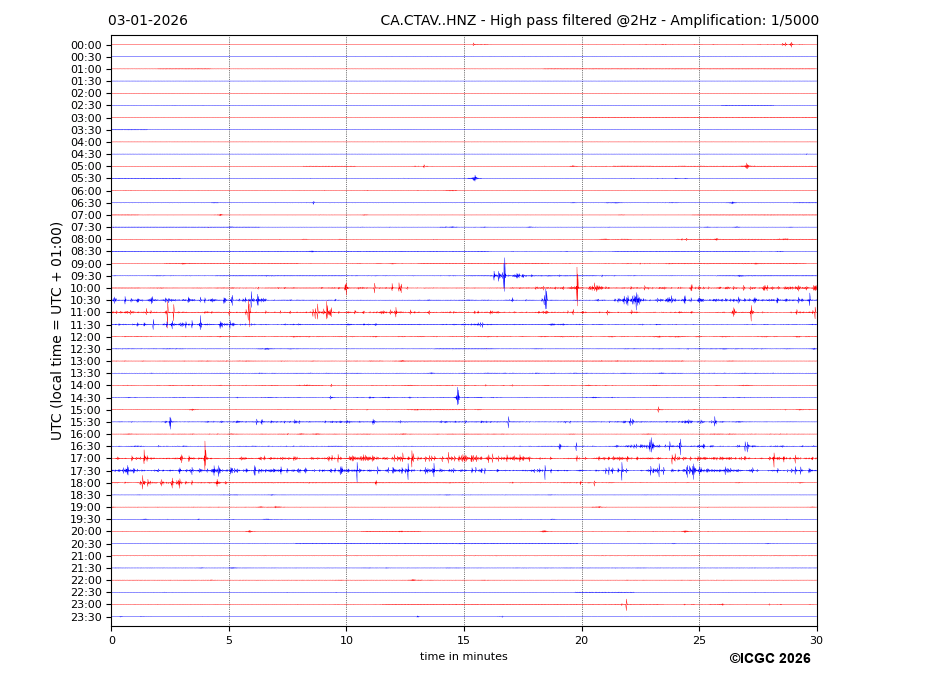Click the x-axis tick label 5
Image resolution: width=927 pixels, height=696 pixels.
[x=229, y=640]
